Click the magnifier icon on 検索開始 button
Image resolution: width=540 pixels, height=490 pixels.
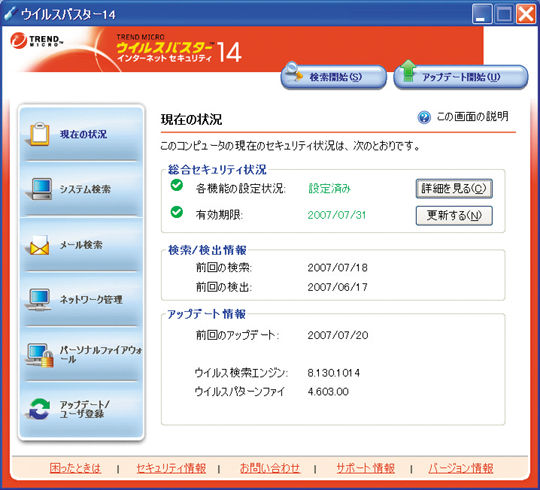click(294, 72)
